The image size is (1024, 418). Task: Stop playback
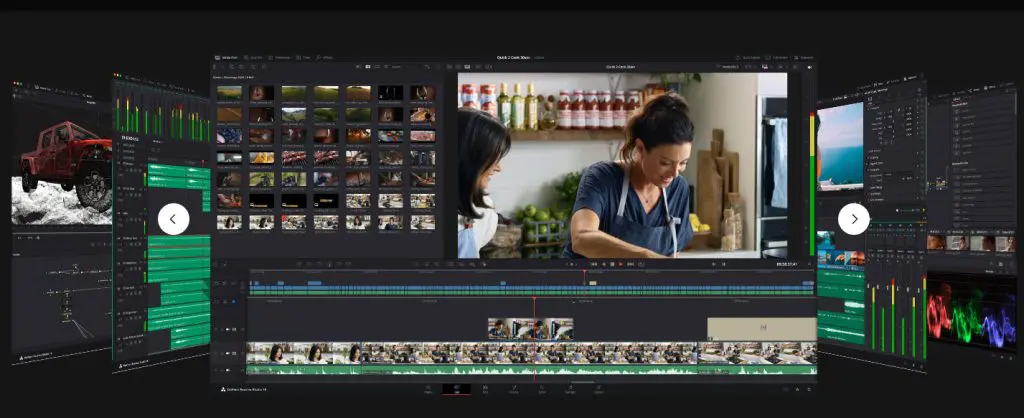(613, 264)
